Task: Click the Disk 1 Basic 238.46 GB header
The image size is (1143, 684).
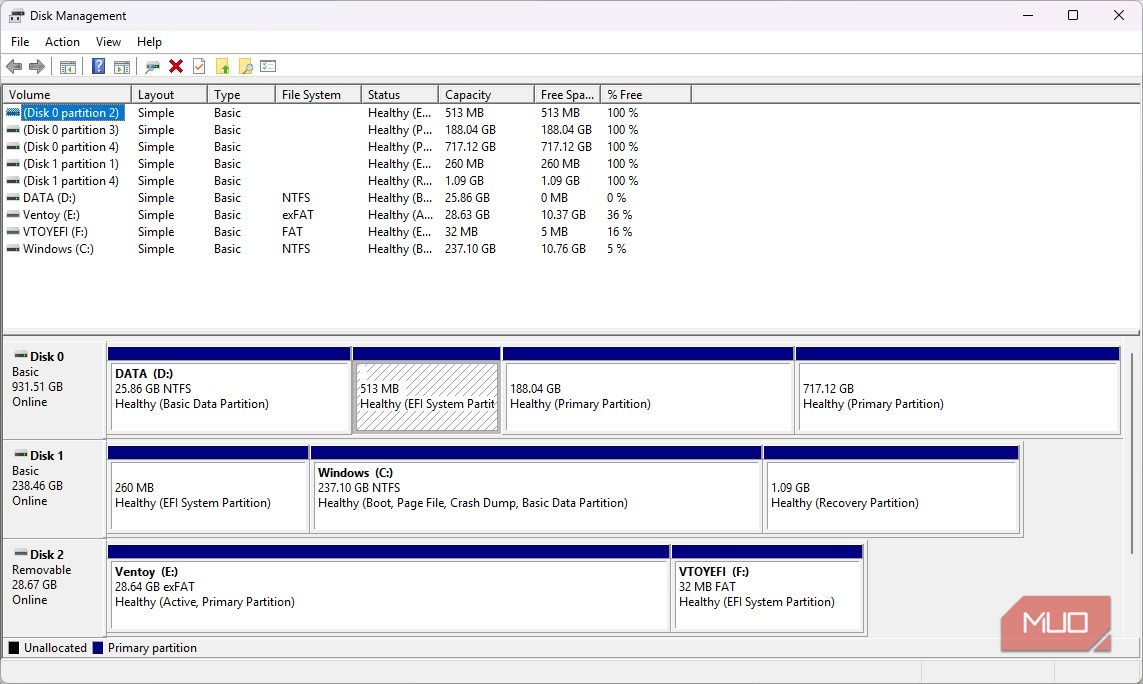Action: pyautogui.click(x=55, y=489)
